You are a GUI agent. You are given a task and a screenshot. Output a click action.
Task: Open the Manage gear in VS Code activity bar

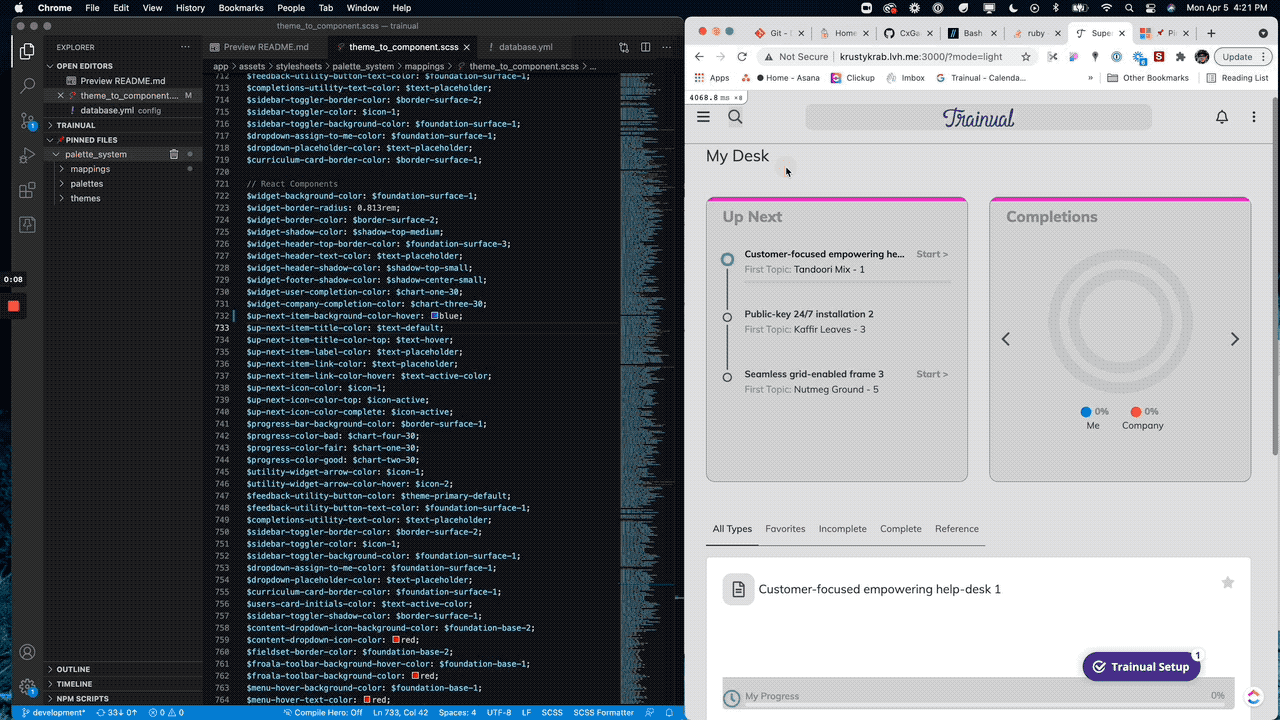click(27, 687)
